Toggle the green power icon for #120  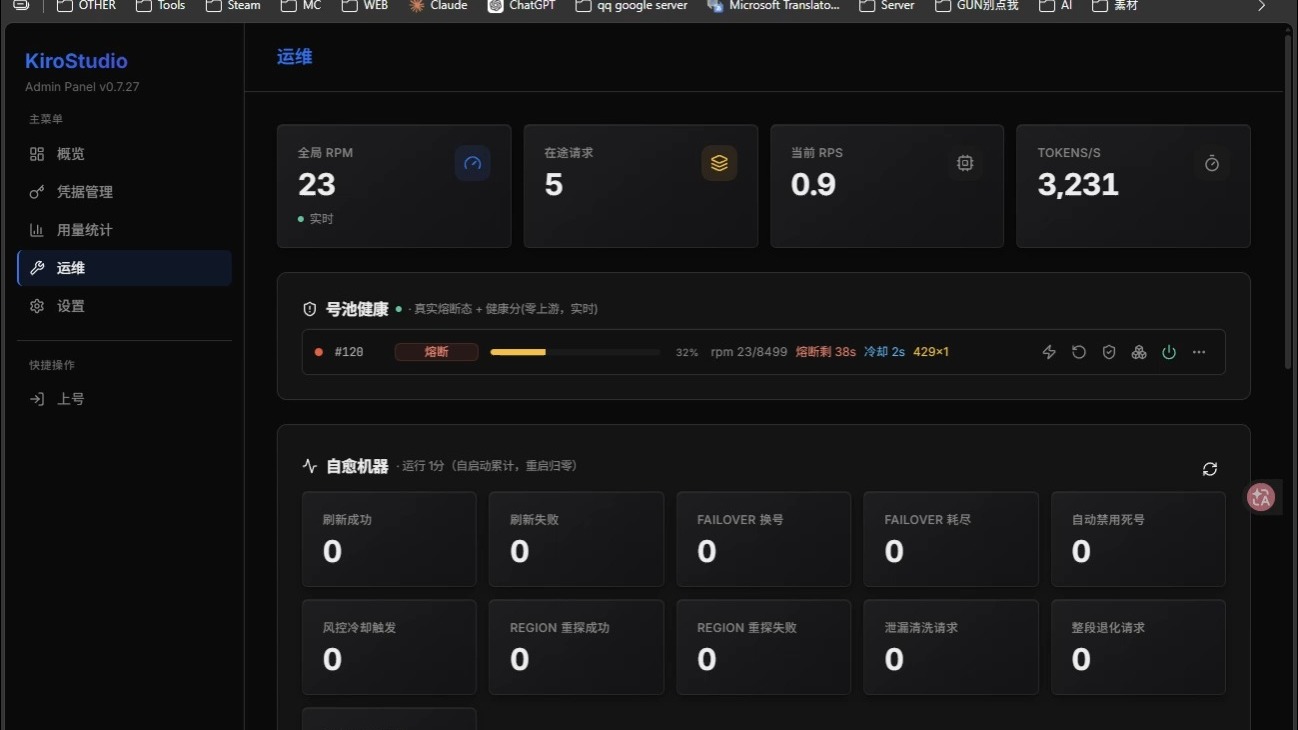click(x=1169, y=352)
